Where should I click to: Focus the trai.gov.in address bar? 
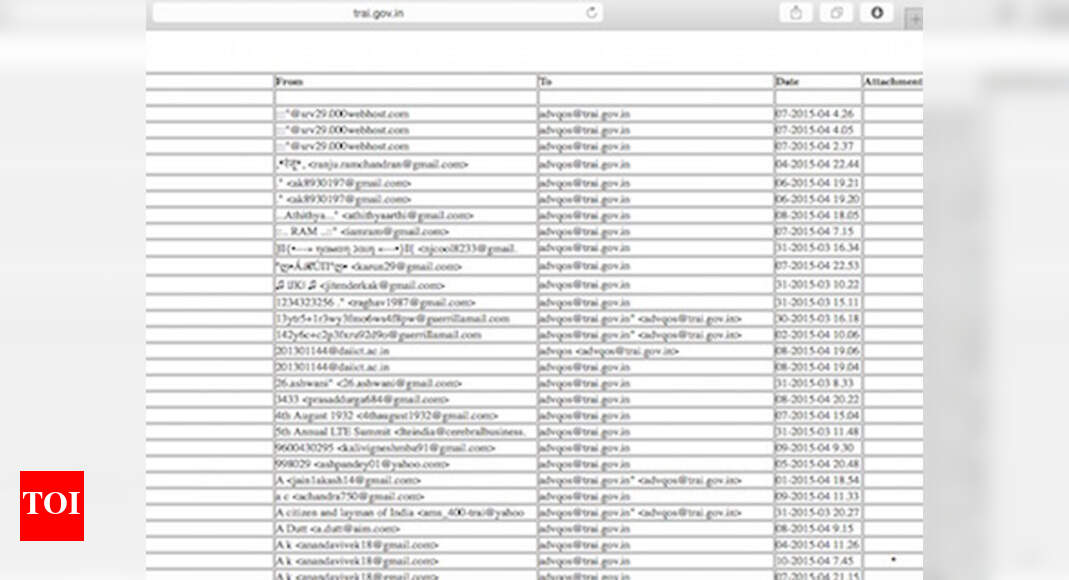378,13
